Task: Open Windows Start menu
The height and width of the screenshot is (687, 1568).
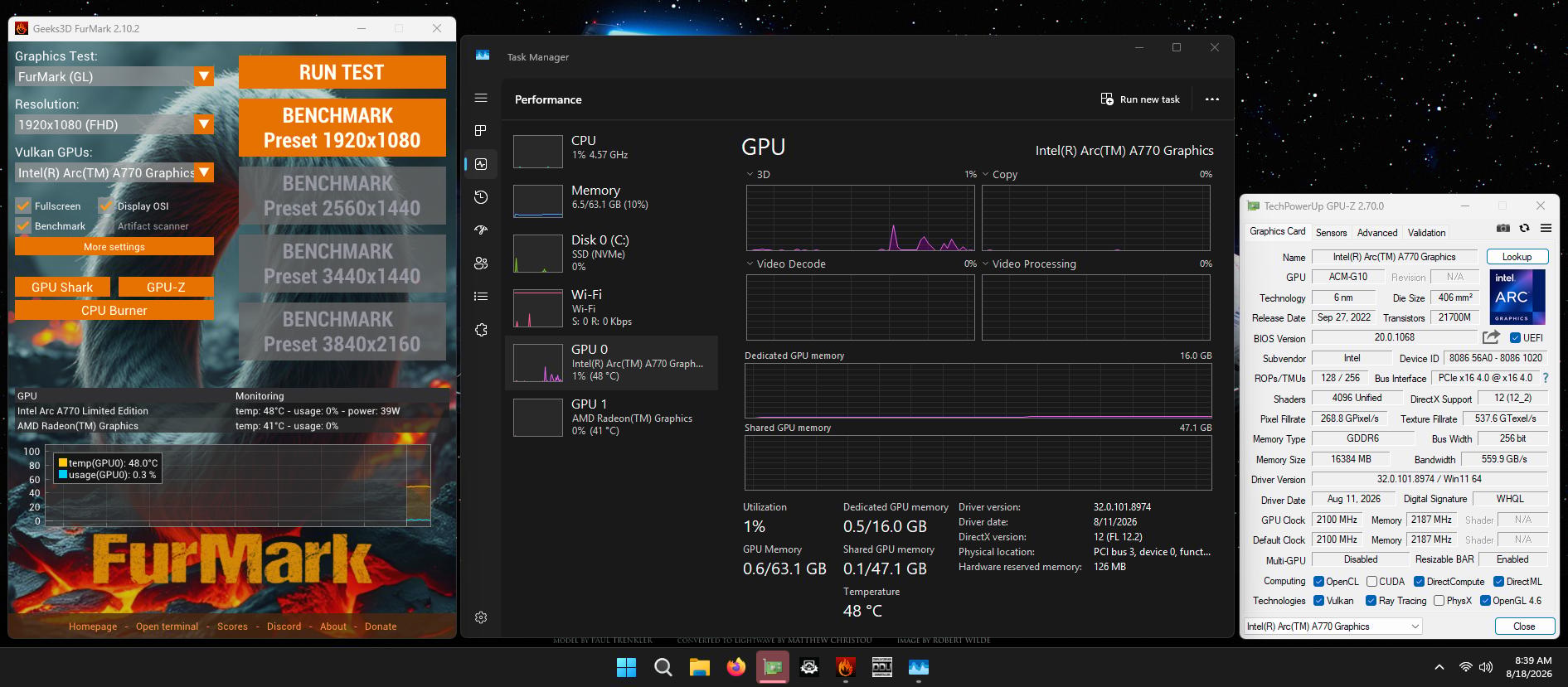Action: tap(627, 667)
